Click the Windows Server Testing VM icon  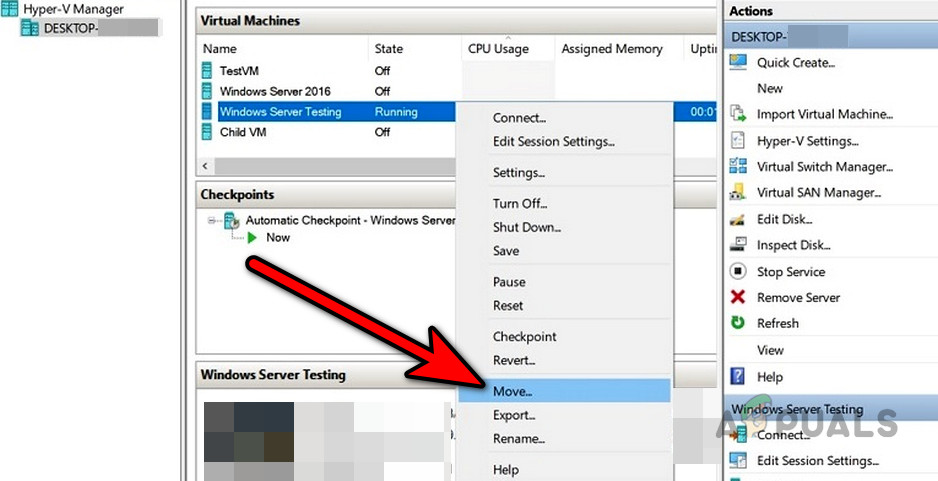pos(207,111)
